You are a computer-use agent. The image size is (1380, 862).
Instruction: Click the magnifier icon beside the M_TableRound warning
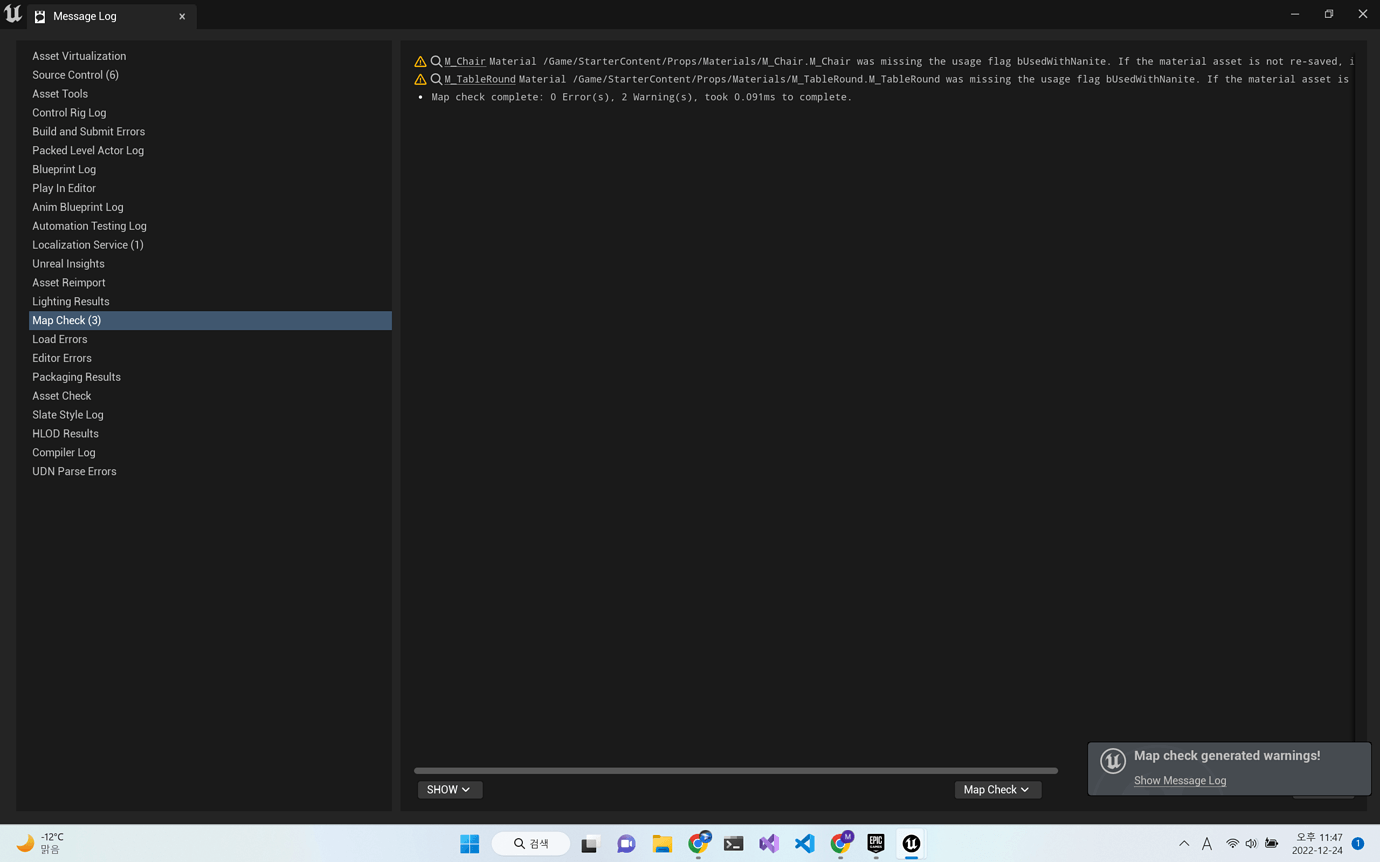(434, 79)
